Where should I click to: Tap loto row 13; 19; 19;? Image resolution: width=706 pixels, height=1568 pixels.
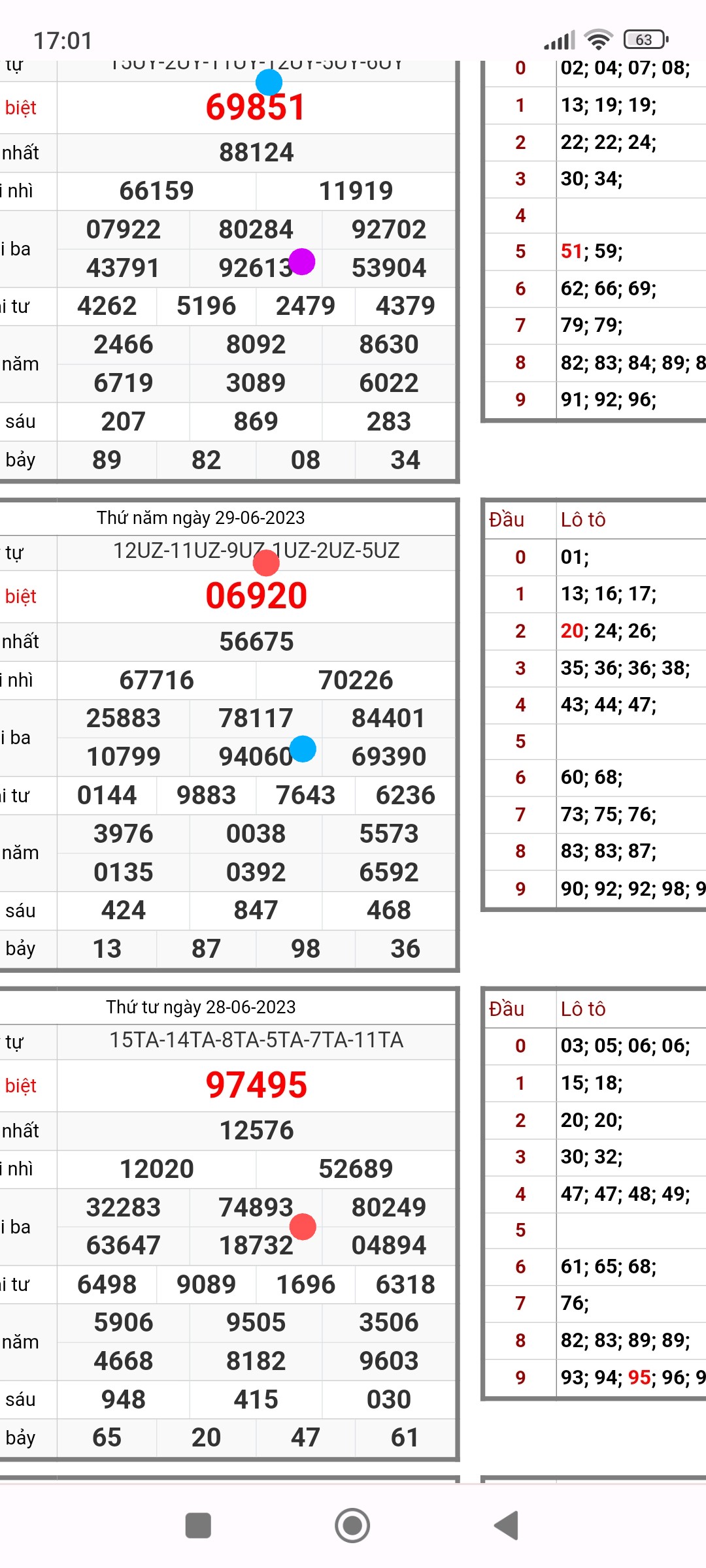coord(609,105)
